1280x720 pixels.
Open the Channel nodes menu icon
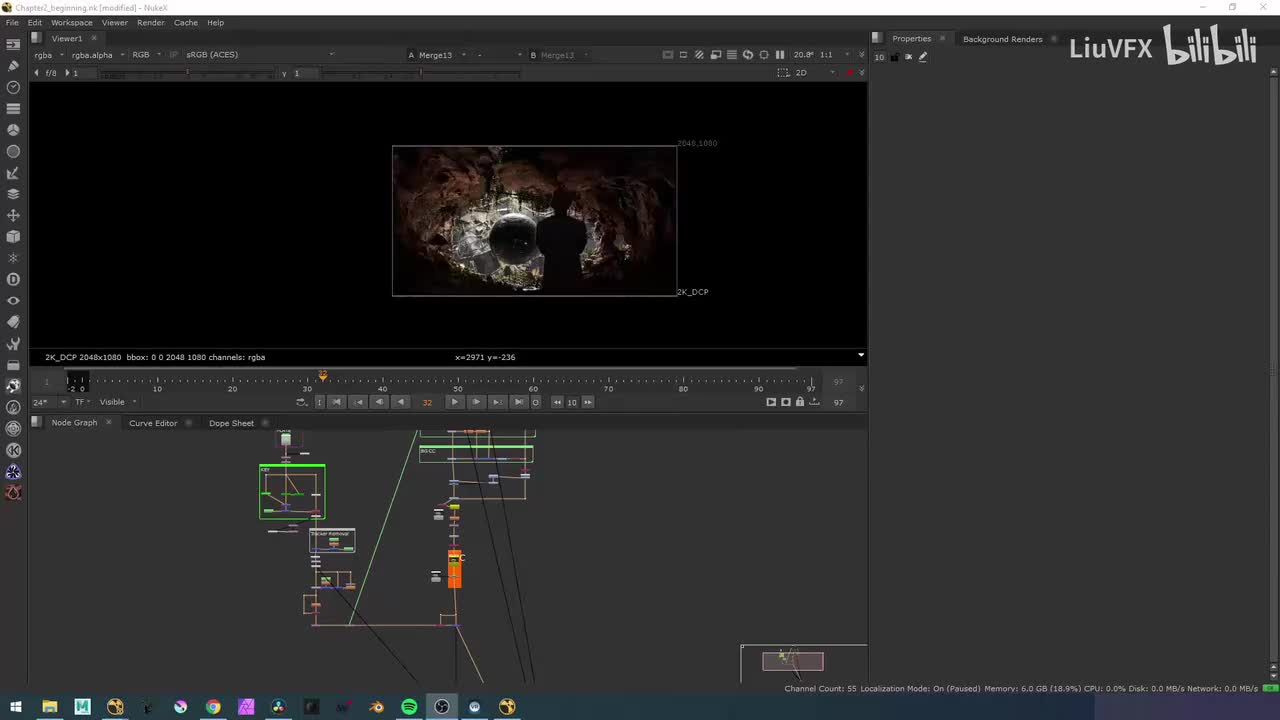click(13, 108)
